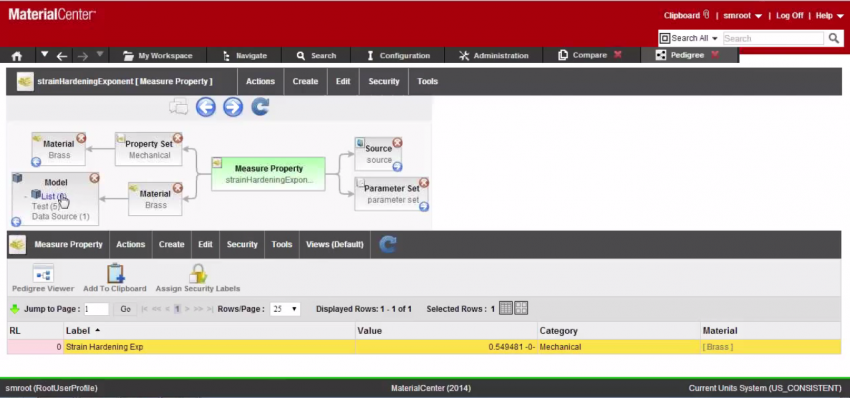Close the Pedigree tab with red X
This screenshot has height=398, width=850.
715,55
